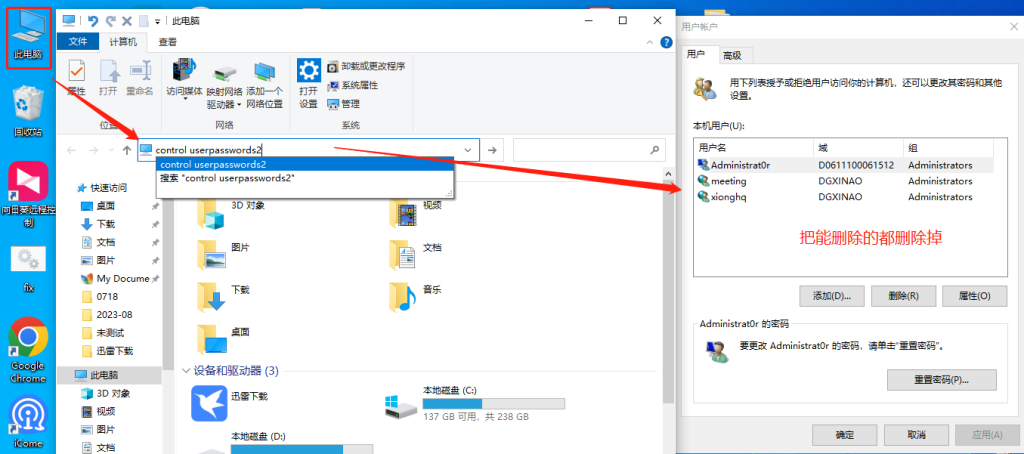
Task: Open the 文件 tab
Action: click(x=78, y=42)
